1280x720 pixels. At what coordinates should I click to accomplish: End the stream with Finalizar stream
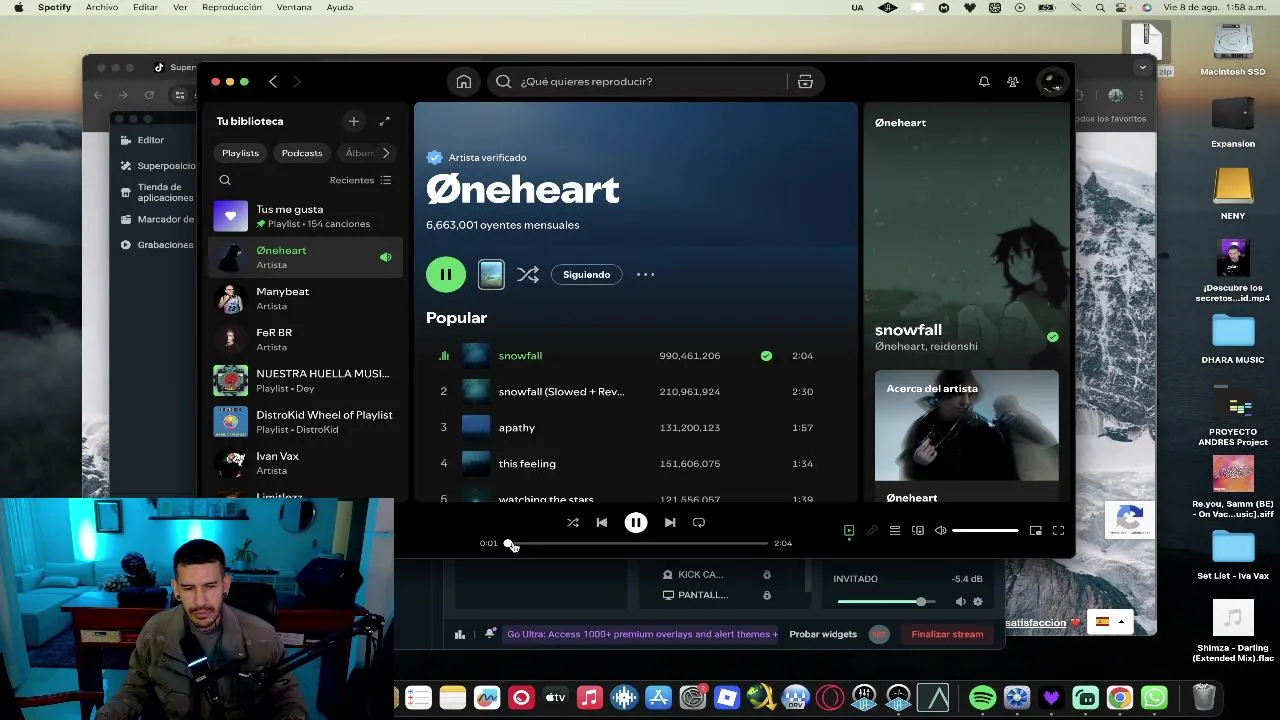coord(947,634)
